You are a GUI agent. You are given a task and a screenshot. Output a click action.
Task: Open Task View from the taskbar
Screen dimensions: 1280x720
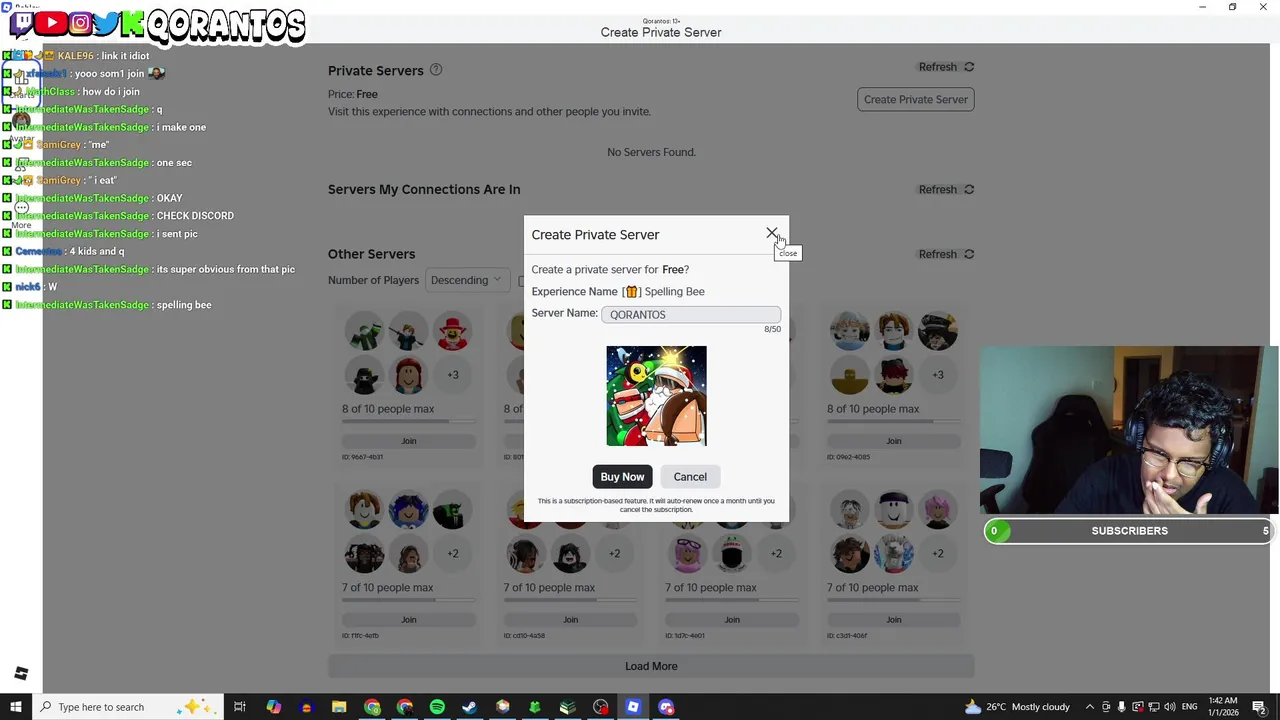pos(240,707)
